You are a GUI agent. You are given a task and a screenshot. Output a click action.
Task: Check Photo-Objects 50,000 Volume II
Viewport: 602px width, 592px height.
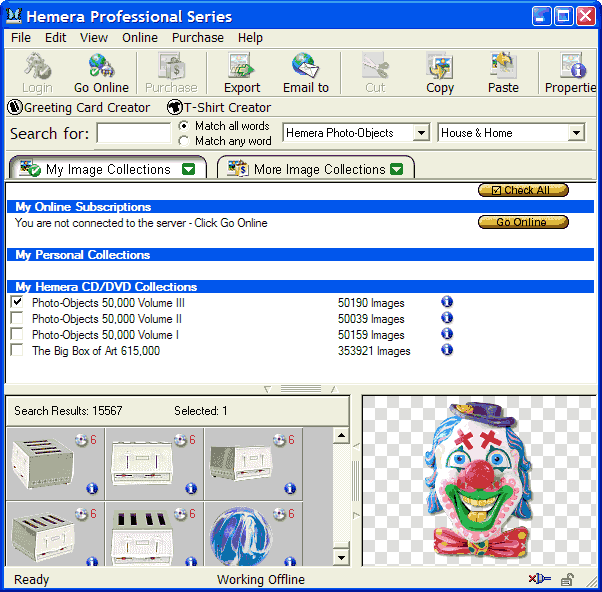(x=17, y=318)
